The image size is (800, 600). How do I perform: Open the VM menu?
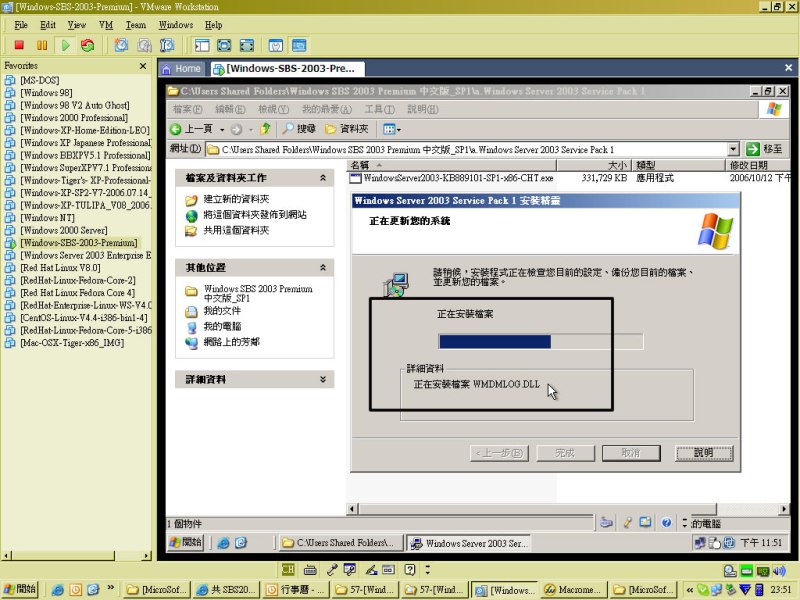106,25
